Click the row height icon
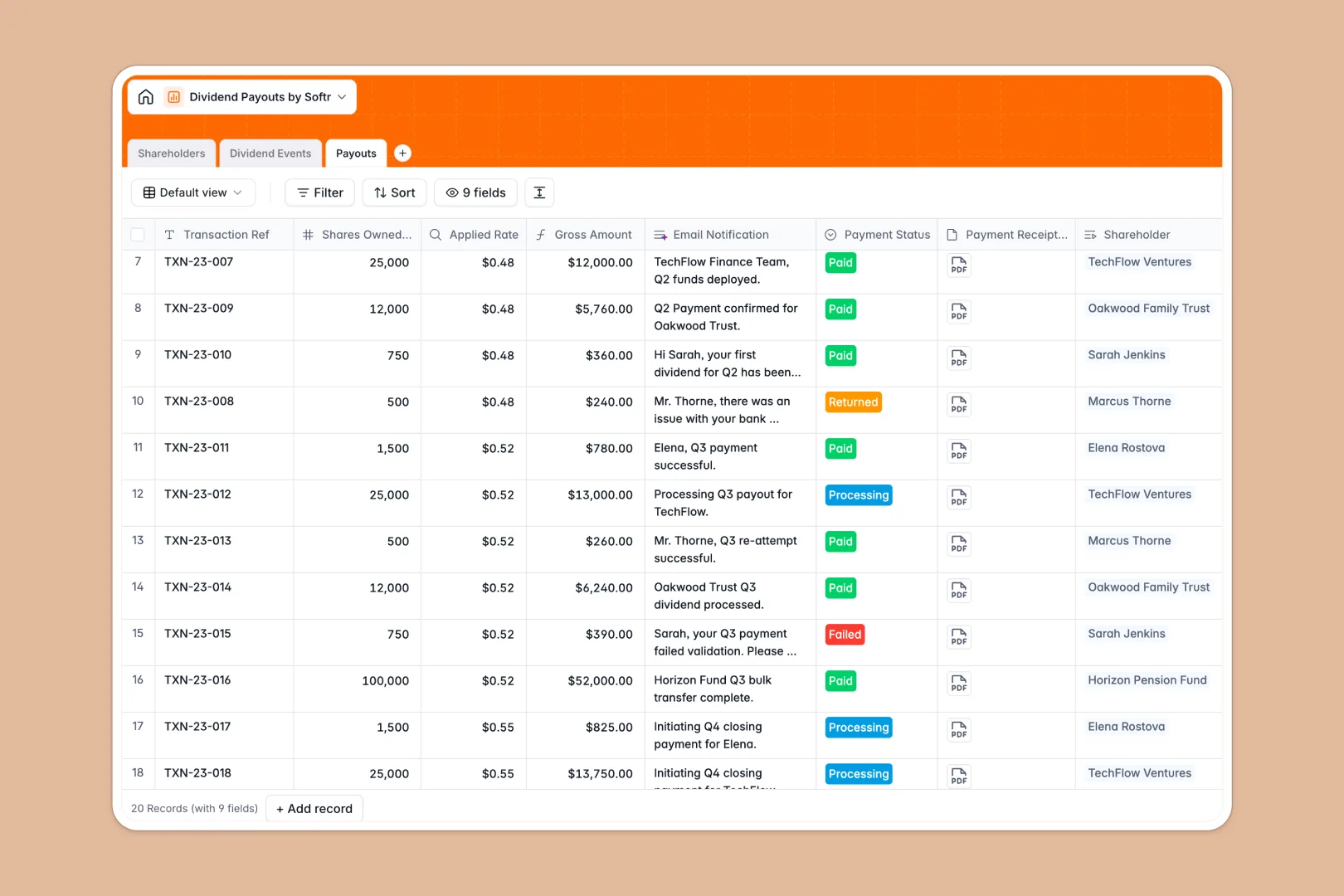The image size is (1344, 896). [539, 192]
